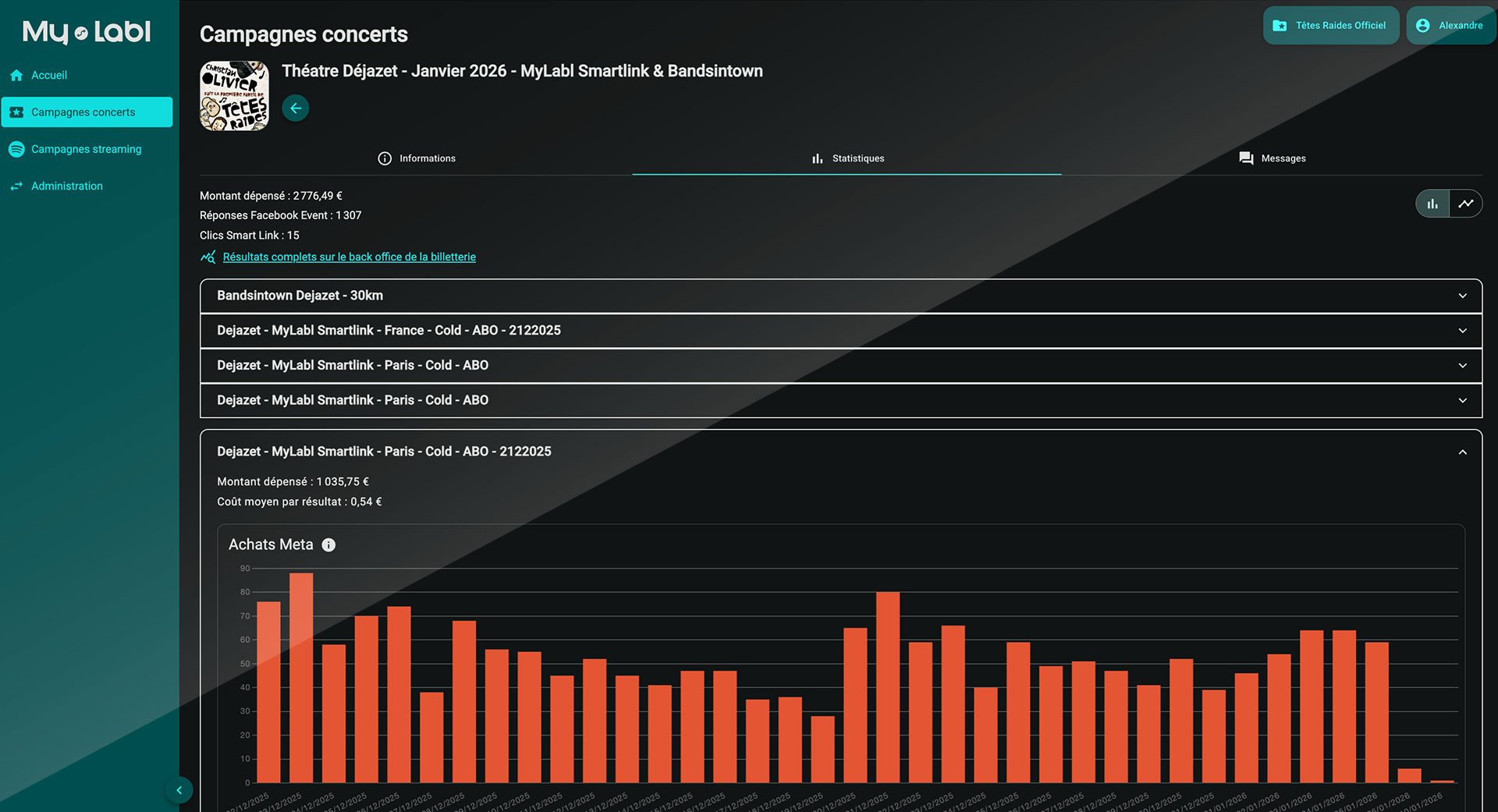Open the Alexandre user account menu
1498x812 pixels.
(1450, 26)
